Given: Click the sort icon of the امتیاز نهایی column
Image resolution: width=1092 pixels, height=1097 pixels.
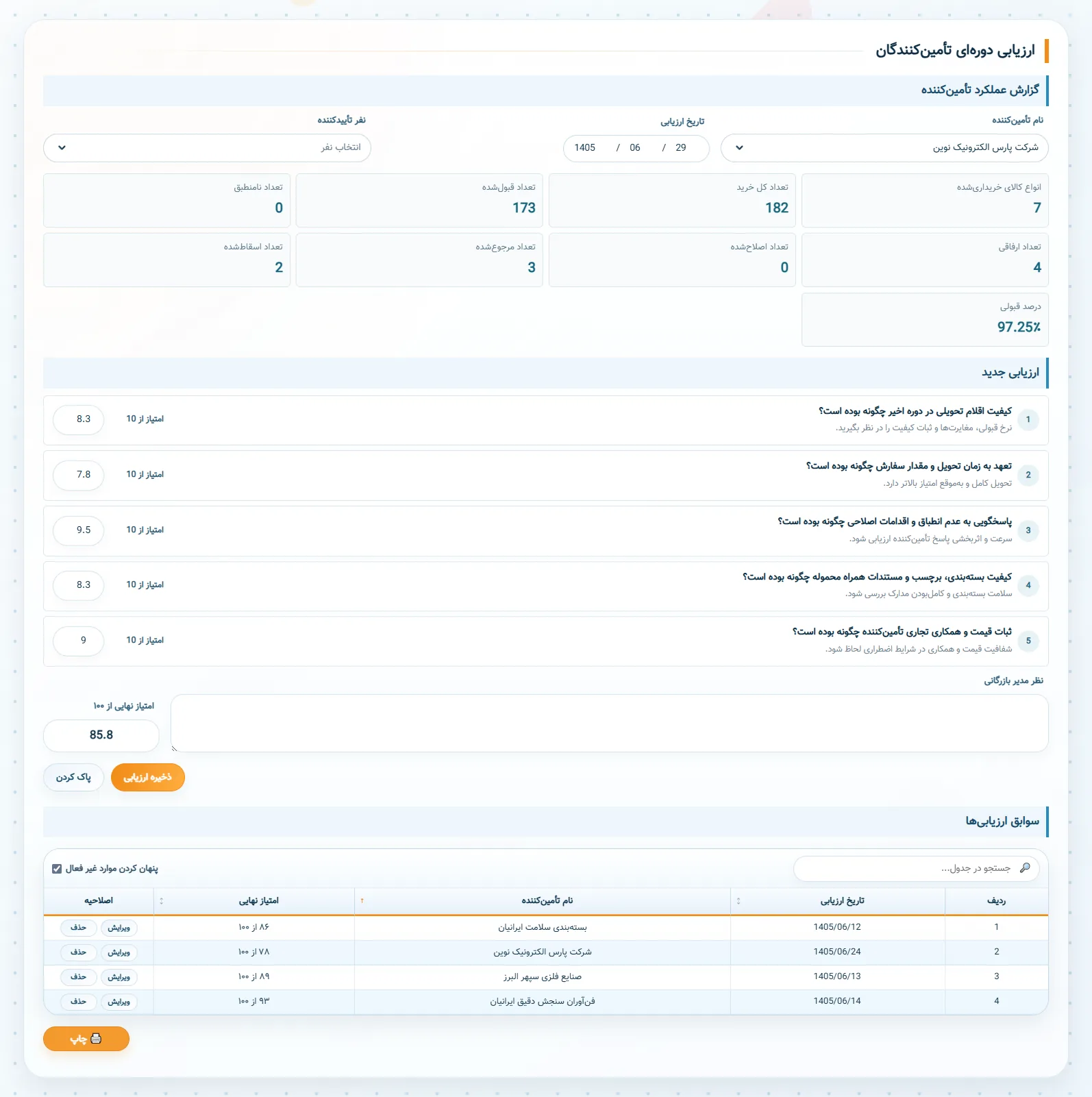Looking at the screenshot, I should click(162, 901).
